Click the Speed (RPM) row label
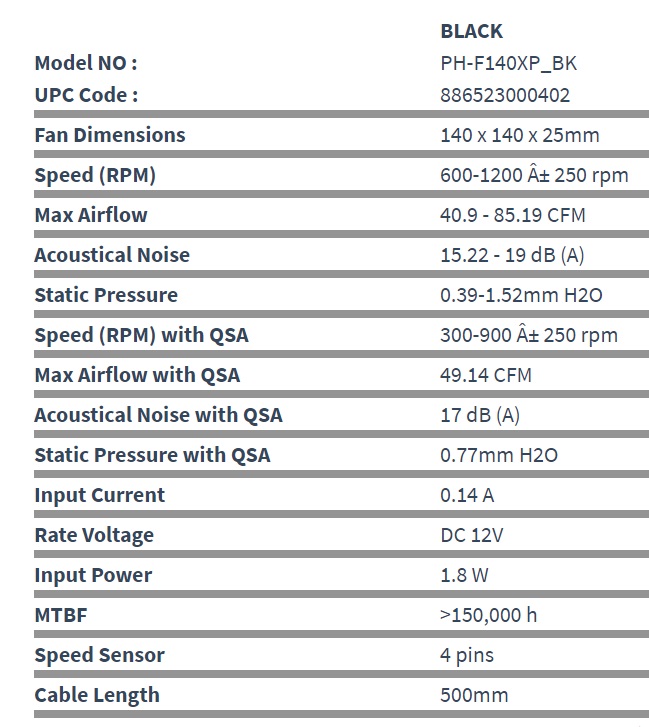The image size is (649, 727). (95, 175)
